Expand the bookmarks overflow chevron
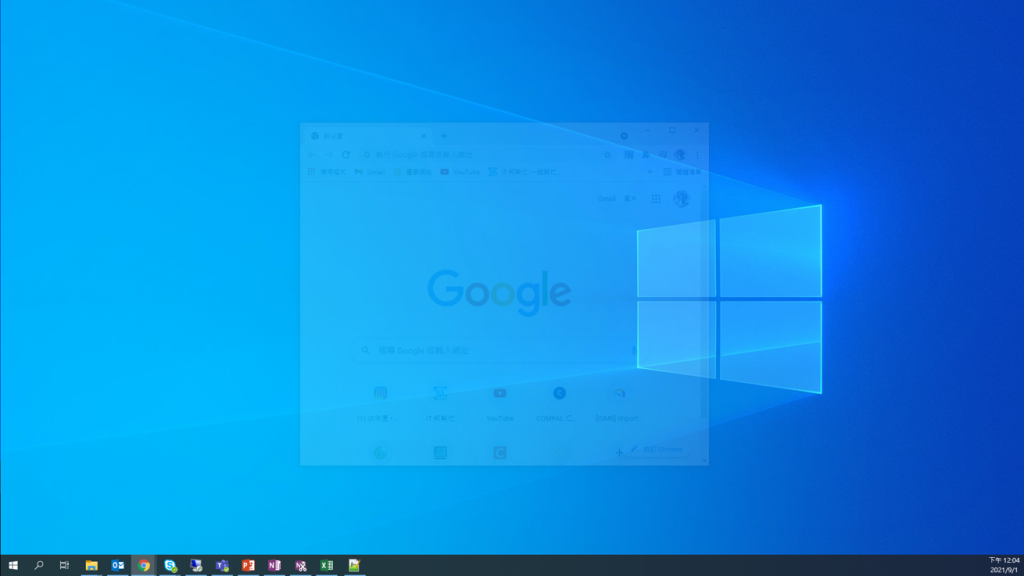The image size is (1024, 576). click(649, 172)
